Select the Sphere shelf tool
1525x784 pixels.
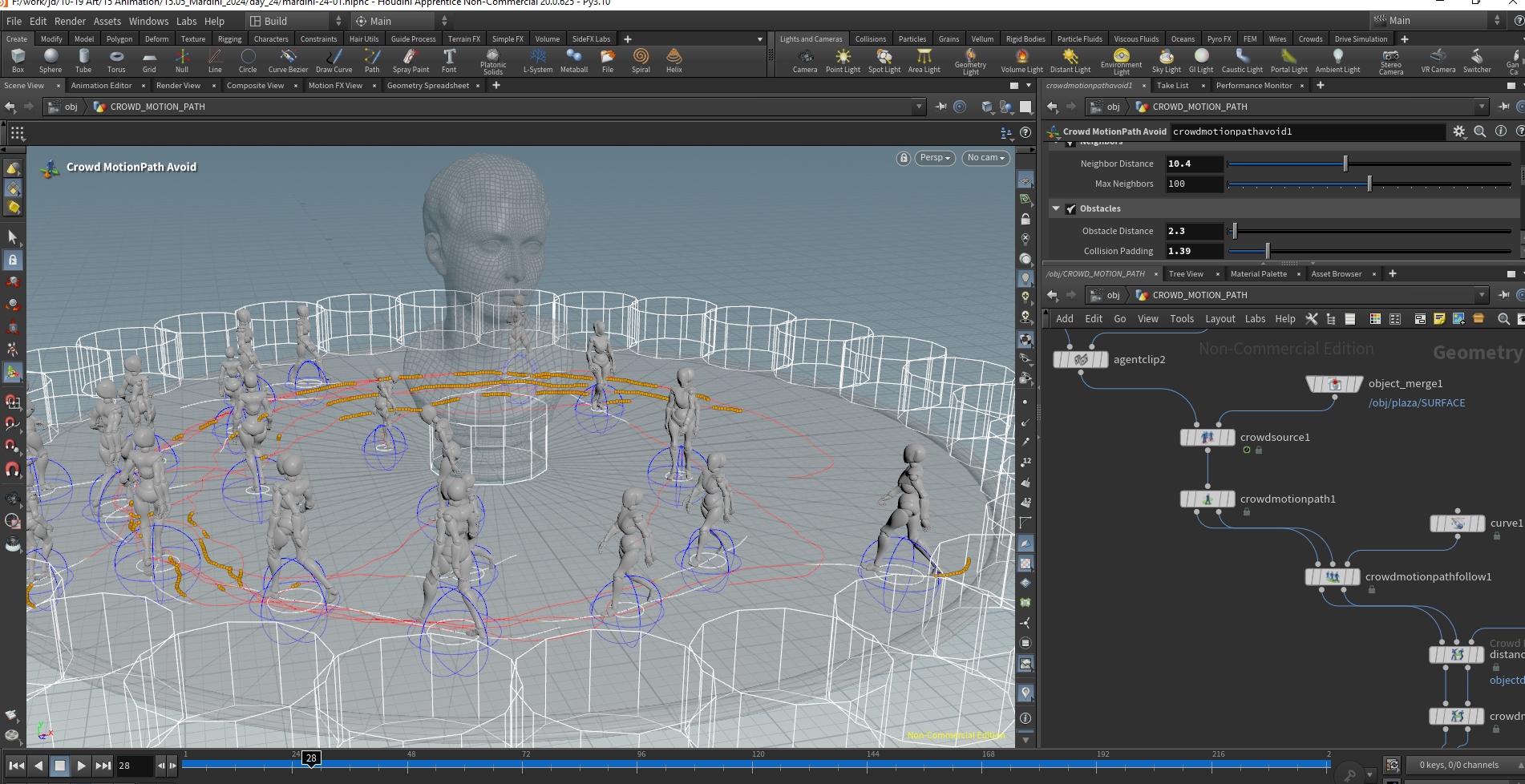[51, 60]
